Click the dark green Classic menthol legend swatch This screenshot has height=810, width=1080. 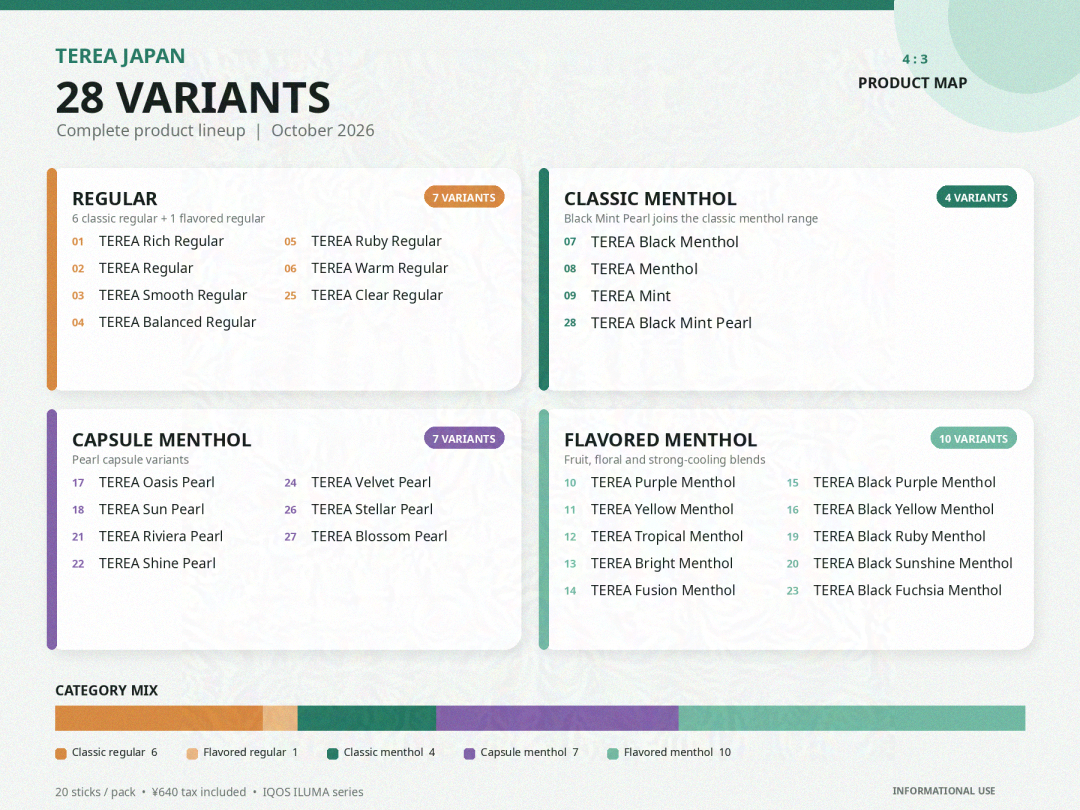pyautogui.click(x=333, y=754)
